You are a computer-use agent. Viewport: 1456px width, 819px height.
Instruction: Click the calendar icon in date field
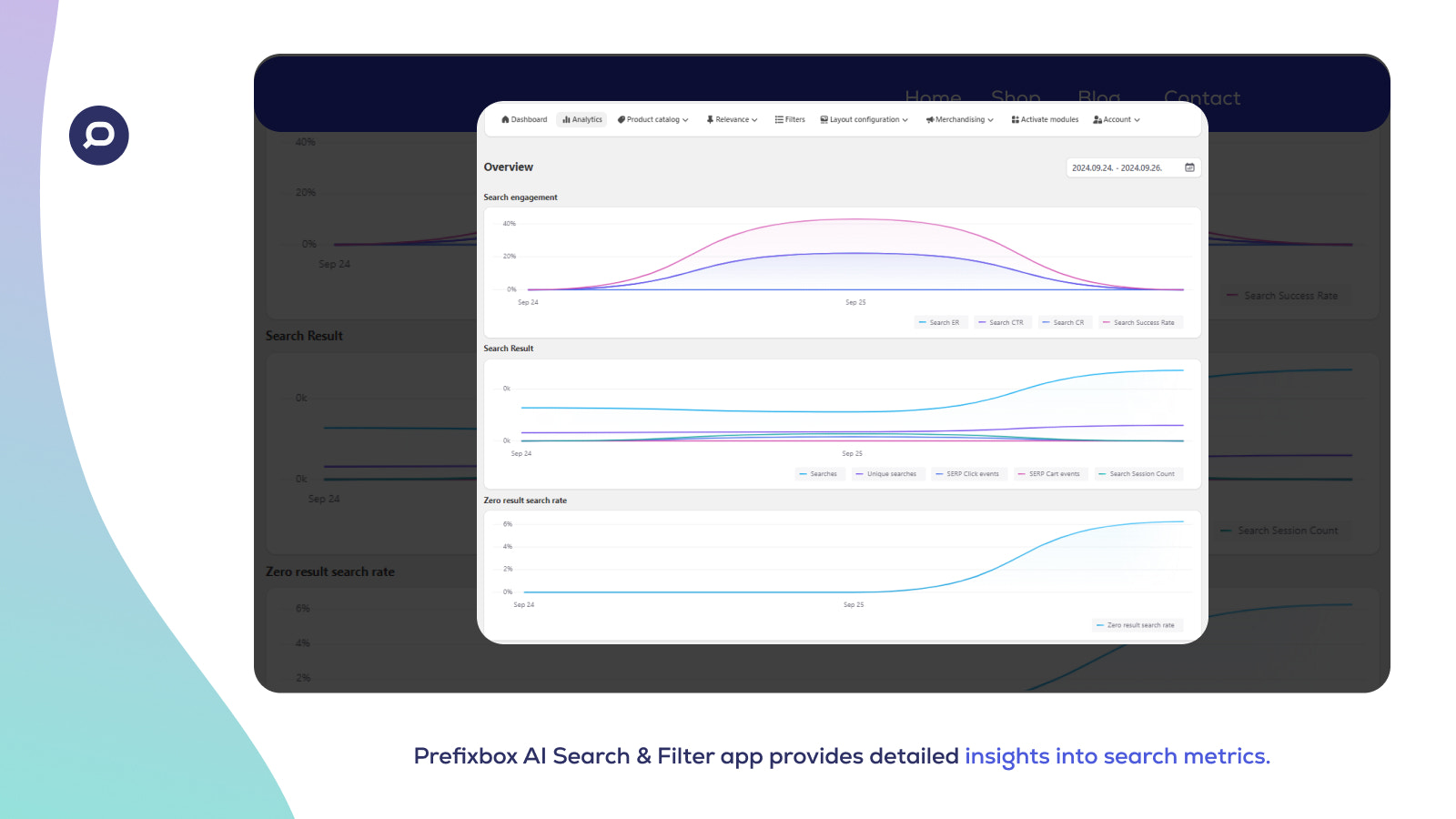pyautogui.click(x=1189, y=167)
